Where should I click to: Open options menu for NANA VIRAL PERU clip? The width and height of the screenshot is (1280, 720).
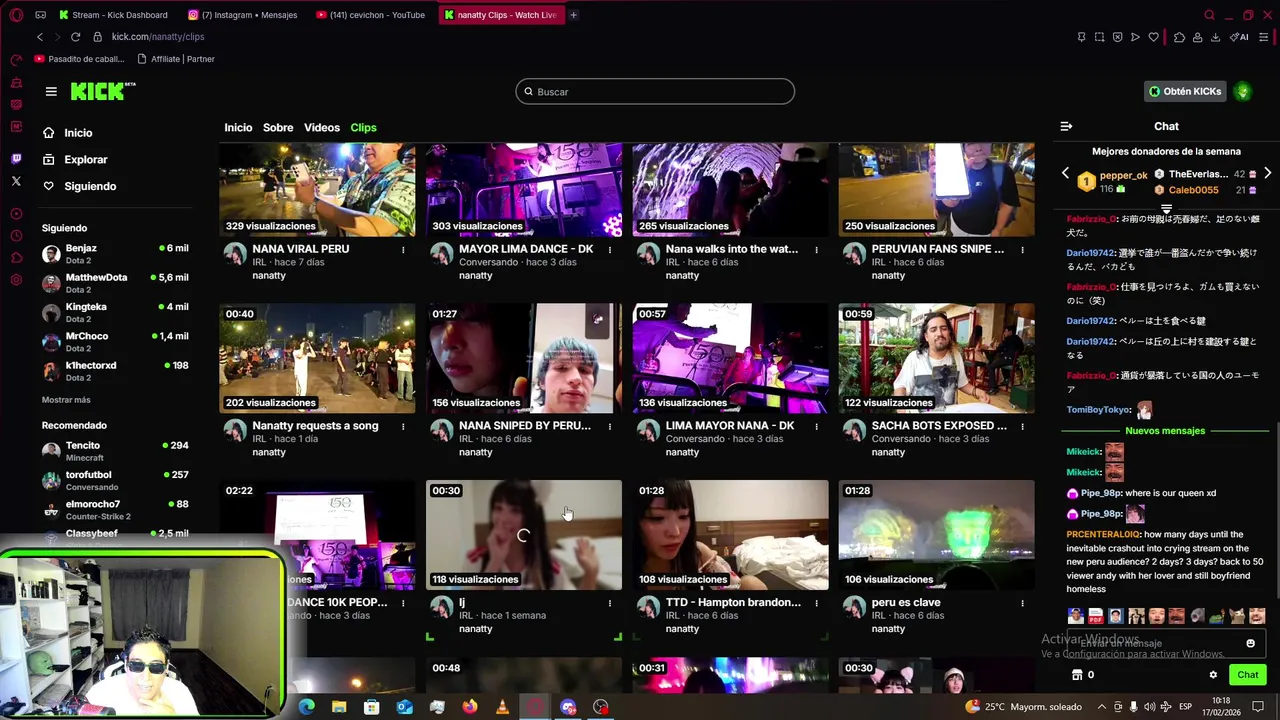[x=403, y=249]
